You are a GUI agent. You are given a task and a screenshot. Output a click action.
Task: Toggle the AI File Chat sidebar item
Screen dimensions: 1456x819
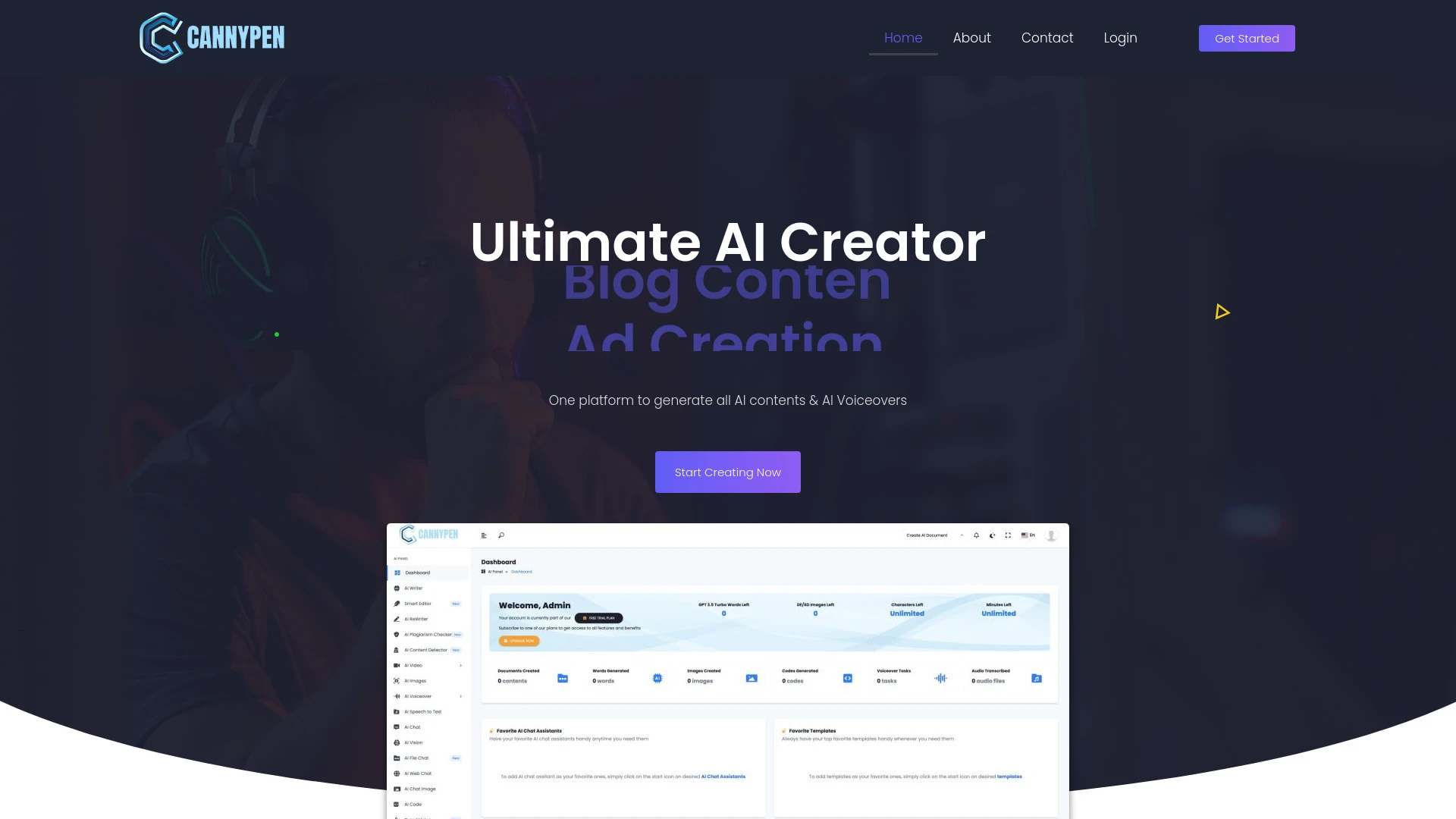pyautogui.click(x=420, y=758)
